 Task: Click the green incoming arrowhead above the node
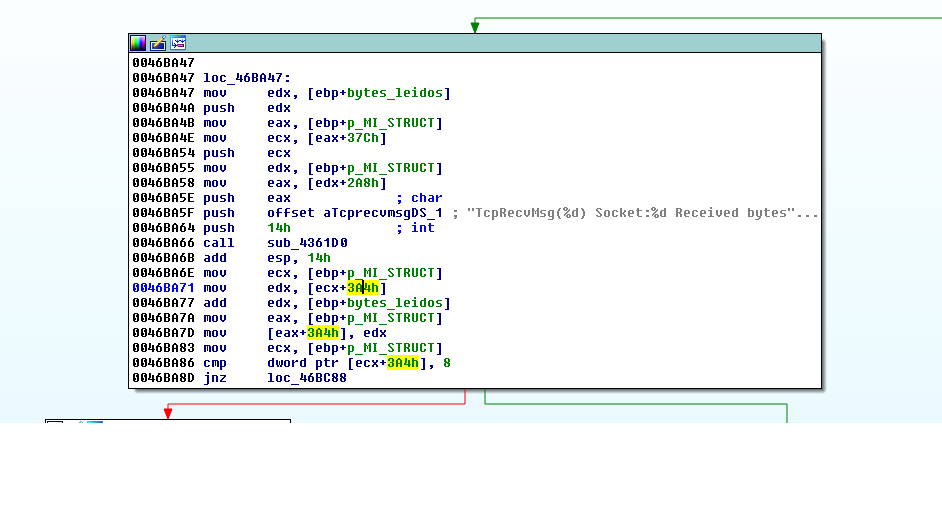(475, 27)
